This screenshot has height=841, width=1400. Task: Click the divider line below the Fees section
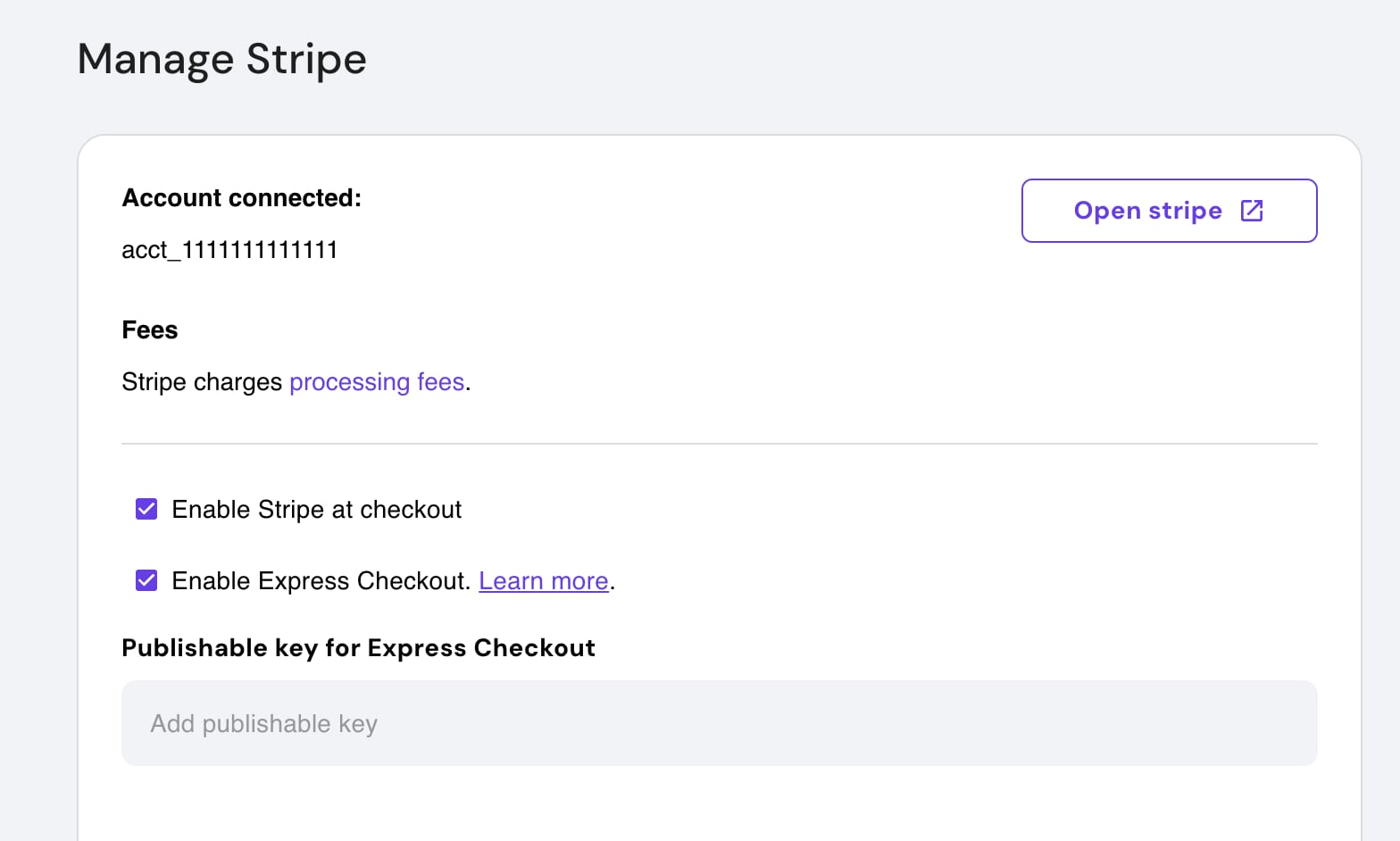[719, 443]
